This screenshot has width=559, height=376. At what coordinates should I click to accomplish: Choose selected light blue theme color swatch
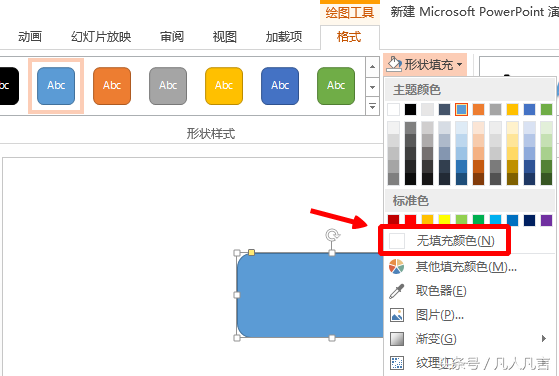(461, 109)
